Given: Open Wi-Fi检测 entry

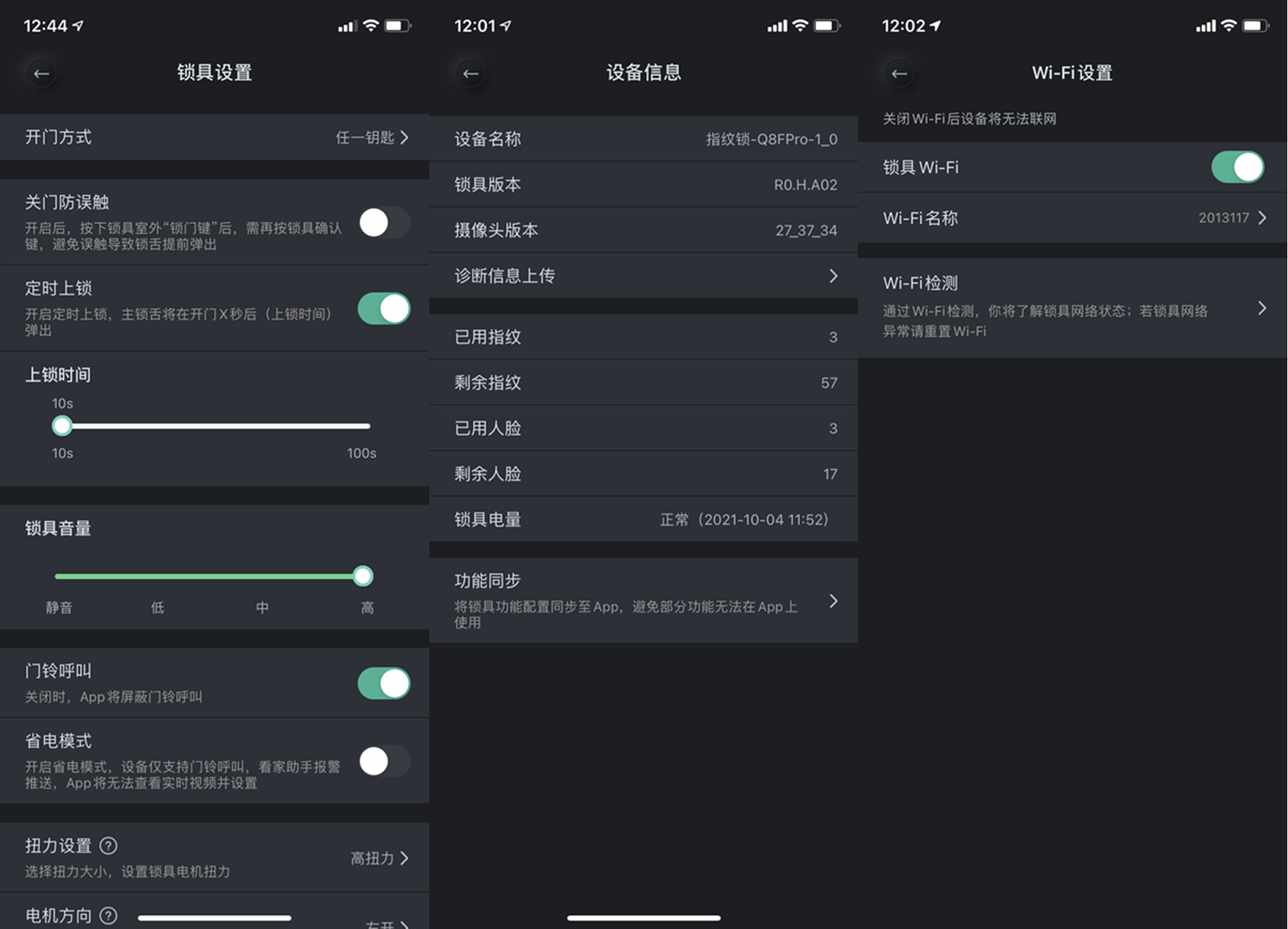Looking at the screenshot, I should (x=1073, y=308).
